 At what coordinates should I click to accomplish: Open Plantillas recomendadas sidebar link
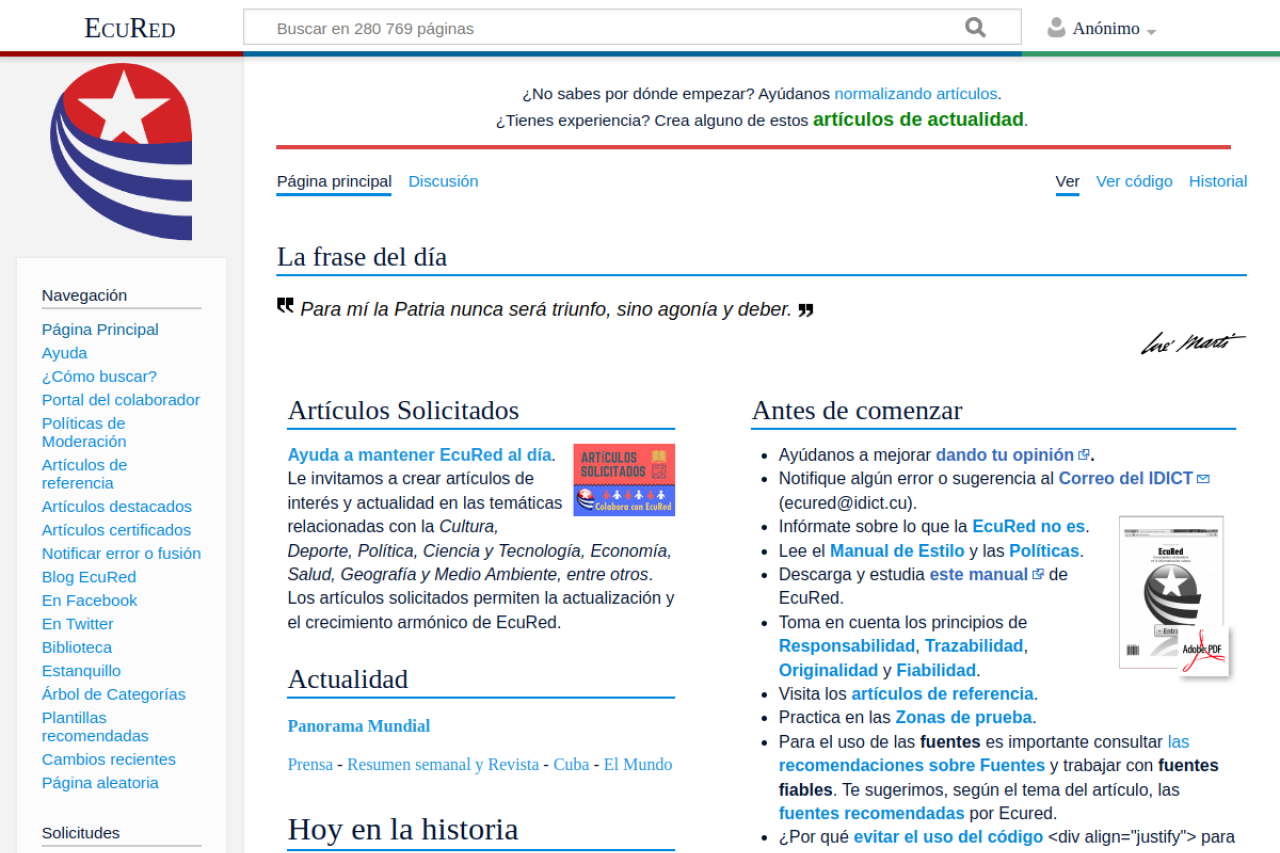click(95, 727)
